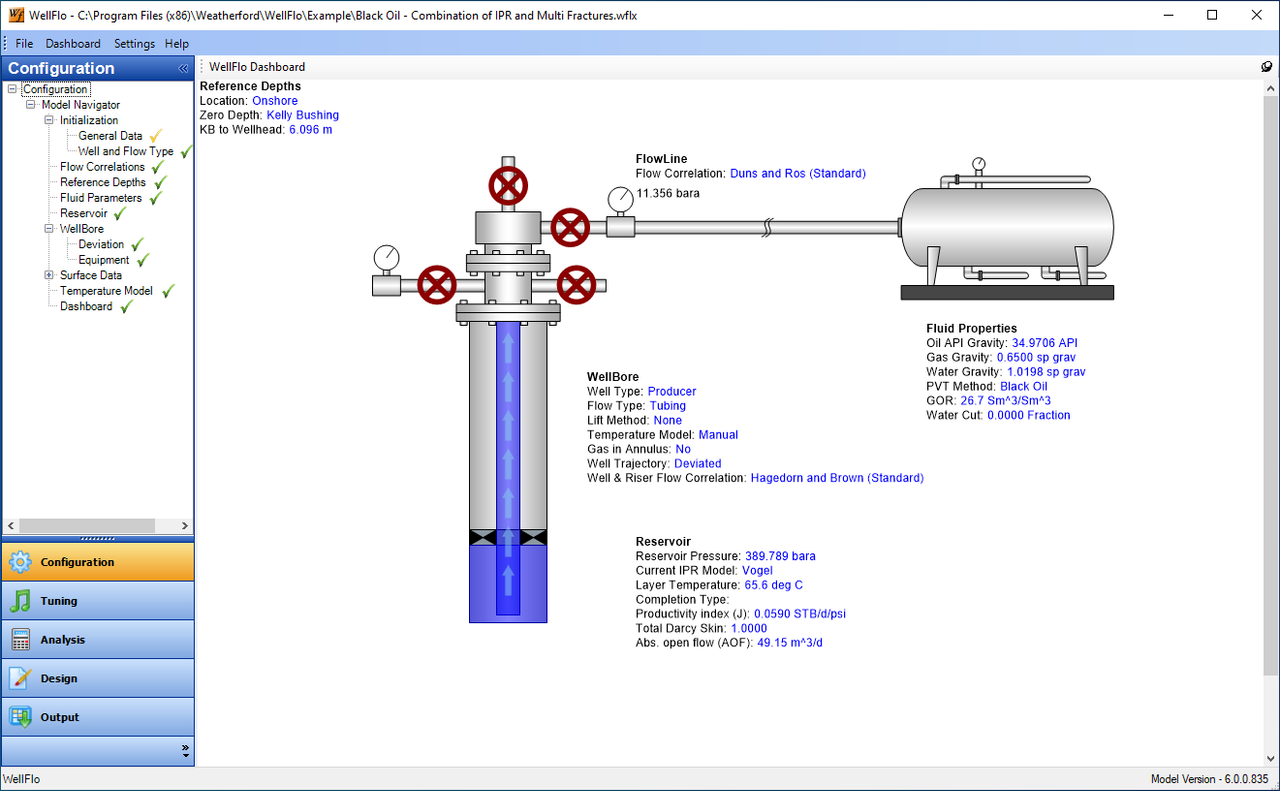Image resolution: width=1280 pixels, height=791 pixels.
Task: Select General Data in the tree
Action: pos(110,136)
